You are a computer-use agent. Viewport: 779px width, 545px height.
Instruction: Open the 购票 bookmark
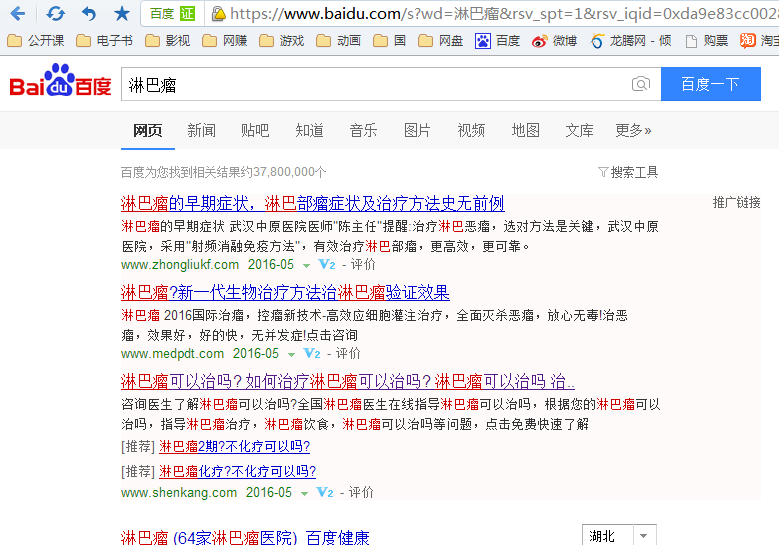click(706, 41)
